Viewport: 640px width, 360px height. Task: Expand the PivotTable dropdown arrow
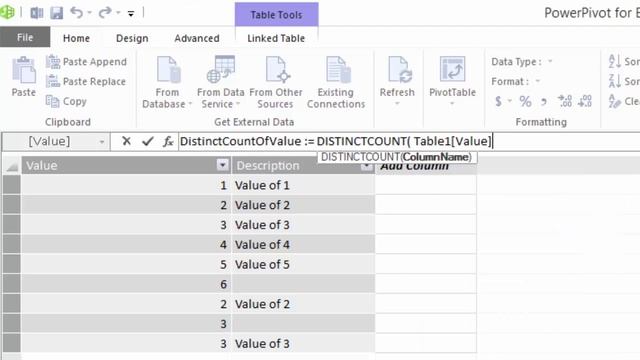pyautogui.click(x=452, y=104)
